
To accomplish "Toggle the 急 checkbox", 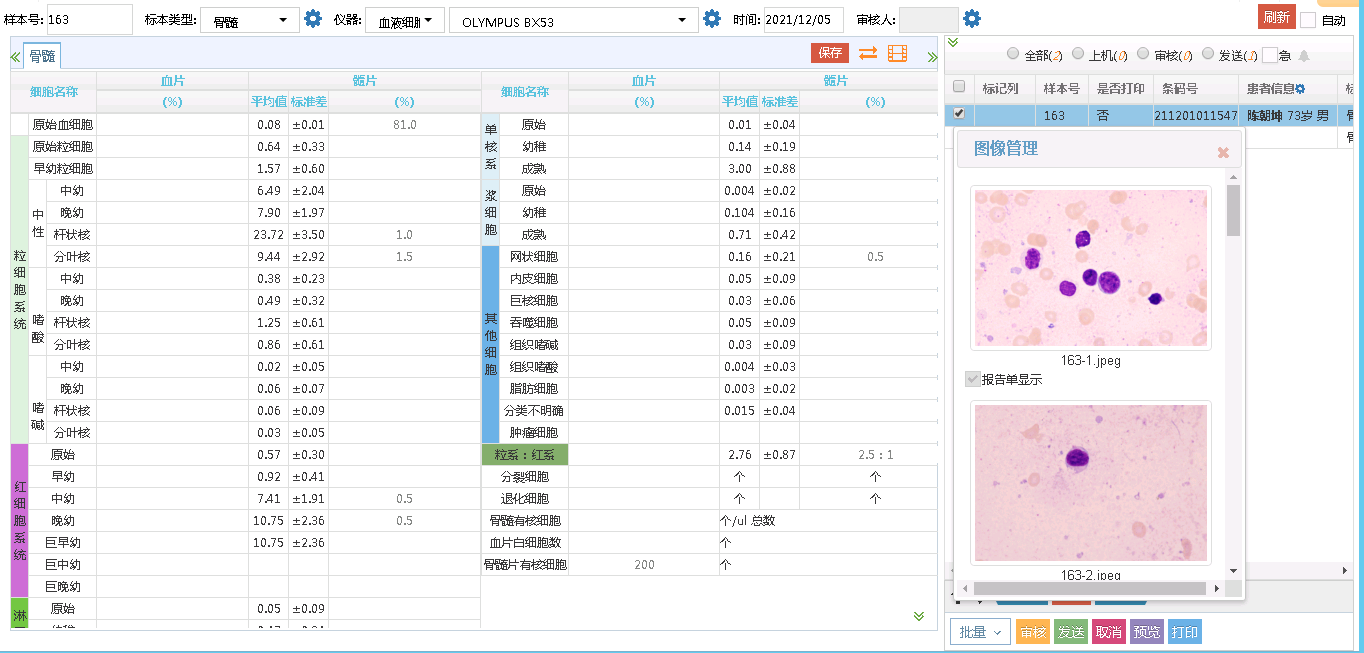I will tap(1270, 55).
